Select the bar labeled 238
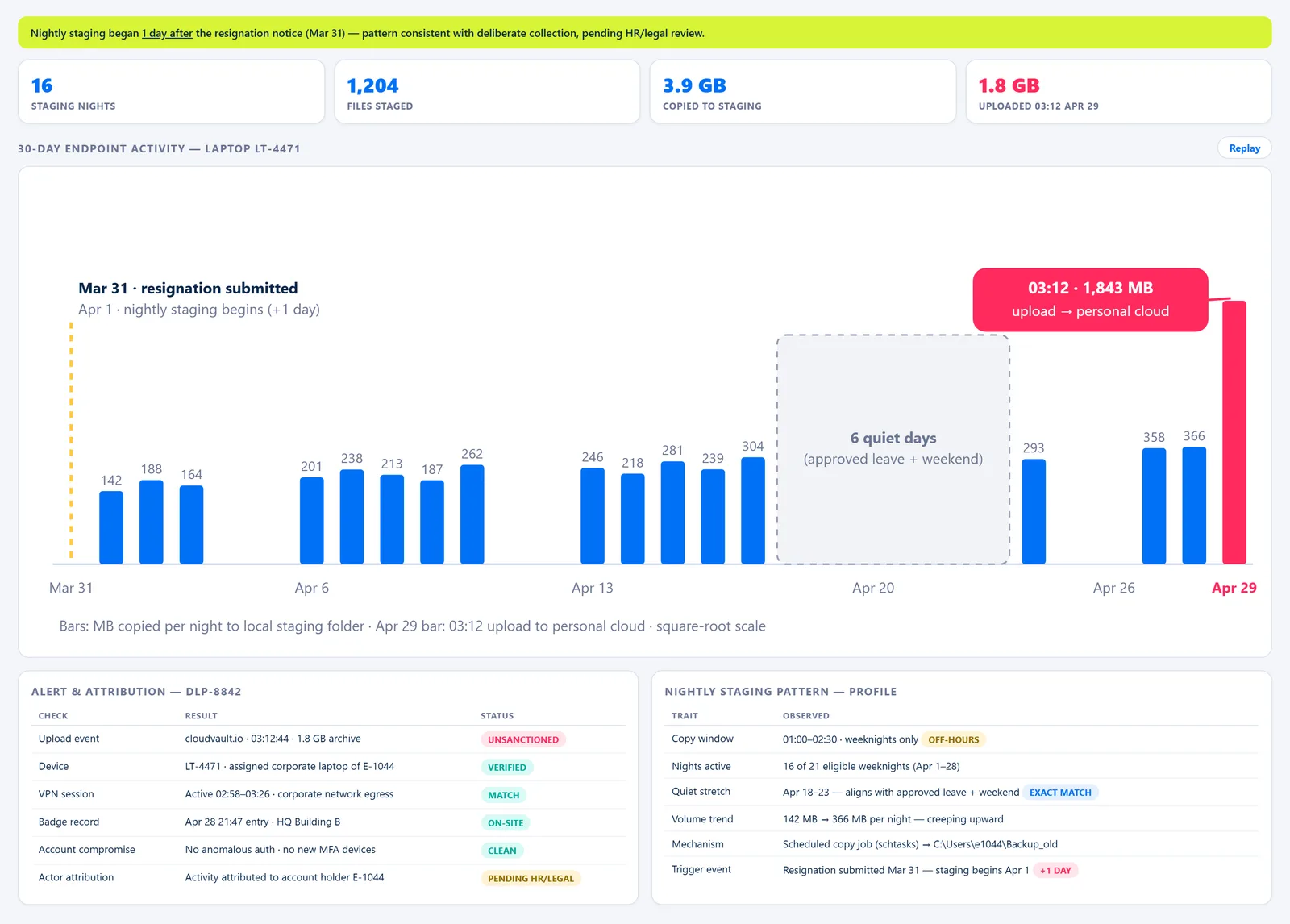Viewport: 1290px width, 924px height. pyautogui.click(x=352, y=517)
